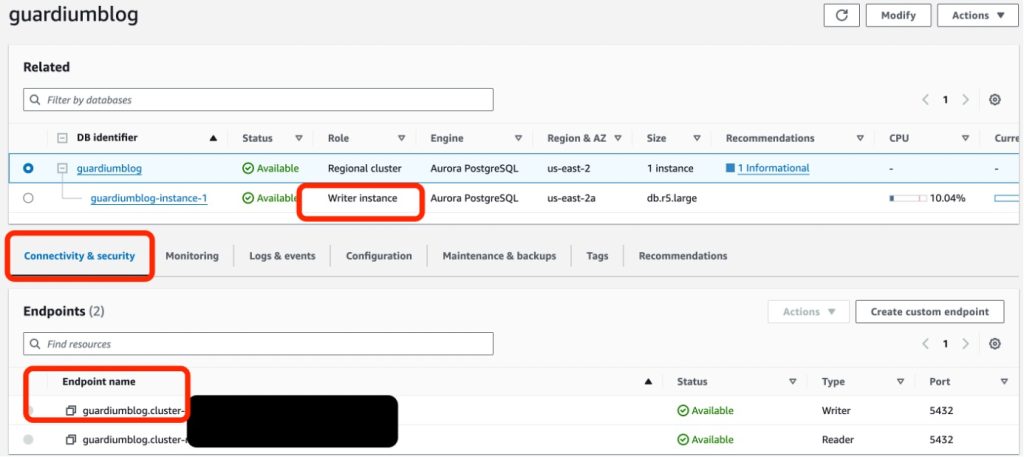Switch to the Logs & events tab
This screenshot has width=1024, height=457.
tap(282, 256)
